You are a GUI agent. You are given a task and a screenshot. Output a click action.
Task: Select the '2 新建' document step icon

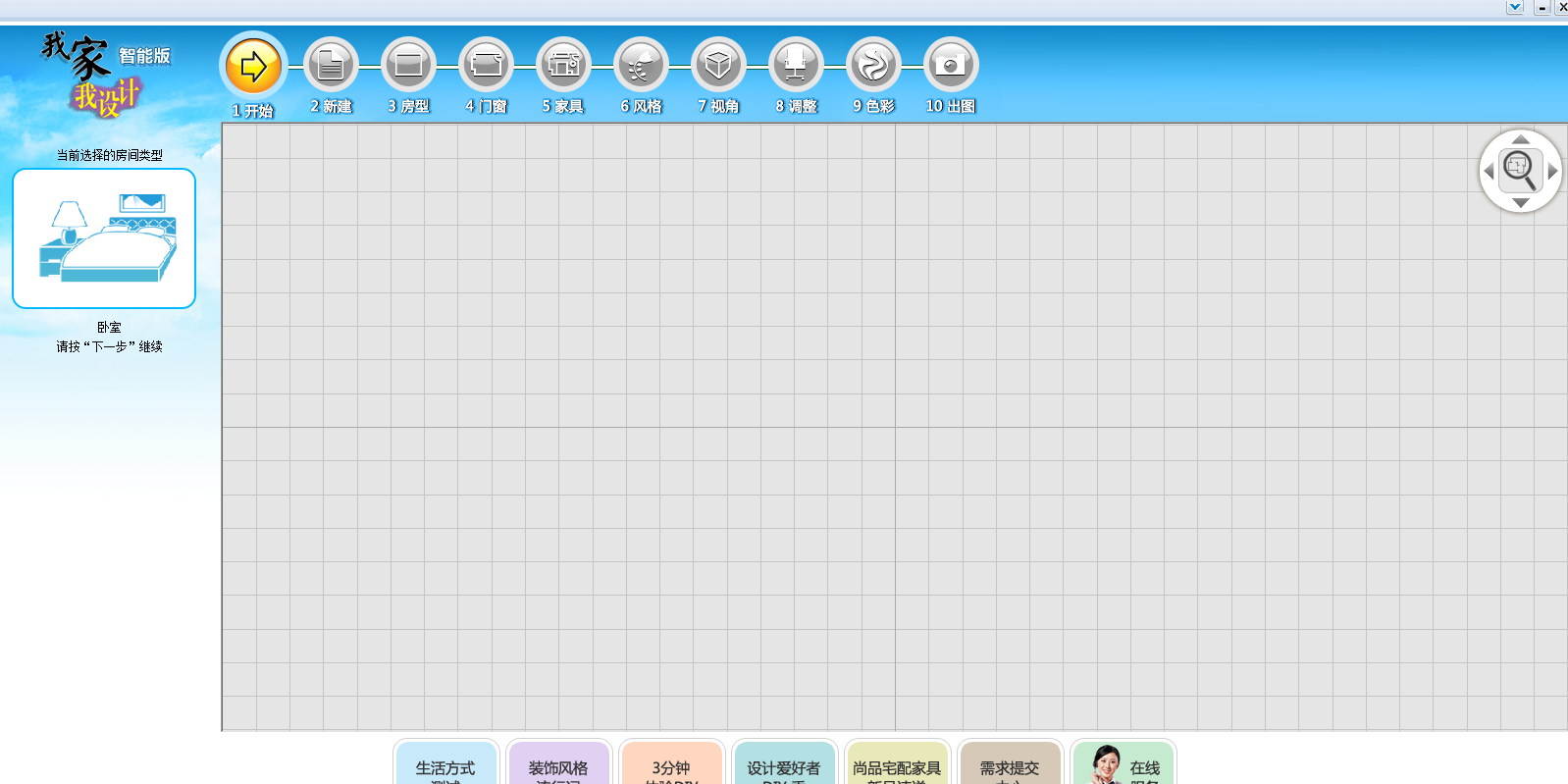click(x=331, y=66)
